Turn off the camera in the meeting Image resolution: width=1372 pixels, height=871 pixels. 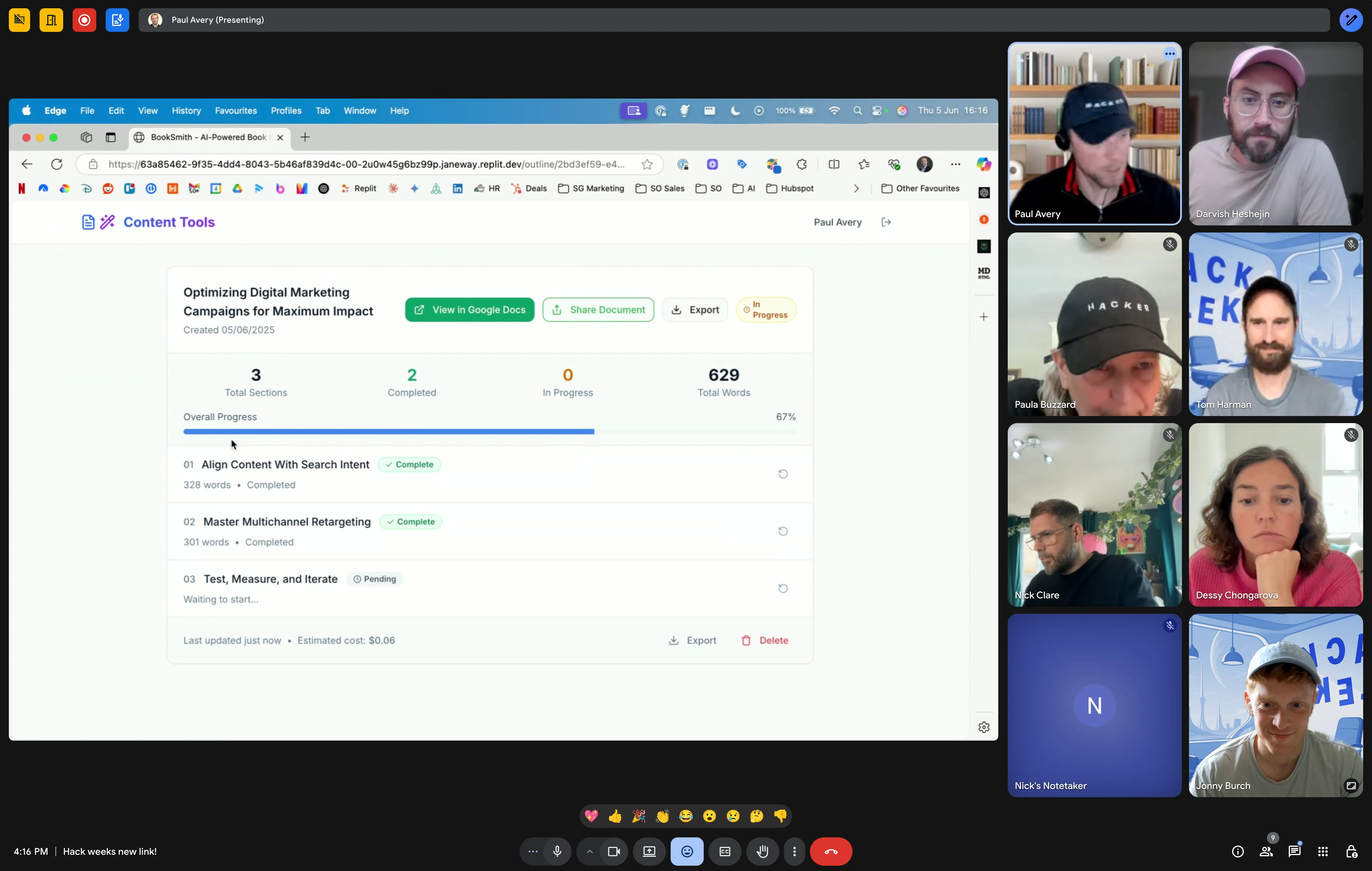tap(614, 851)
